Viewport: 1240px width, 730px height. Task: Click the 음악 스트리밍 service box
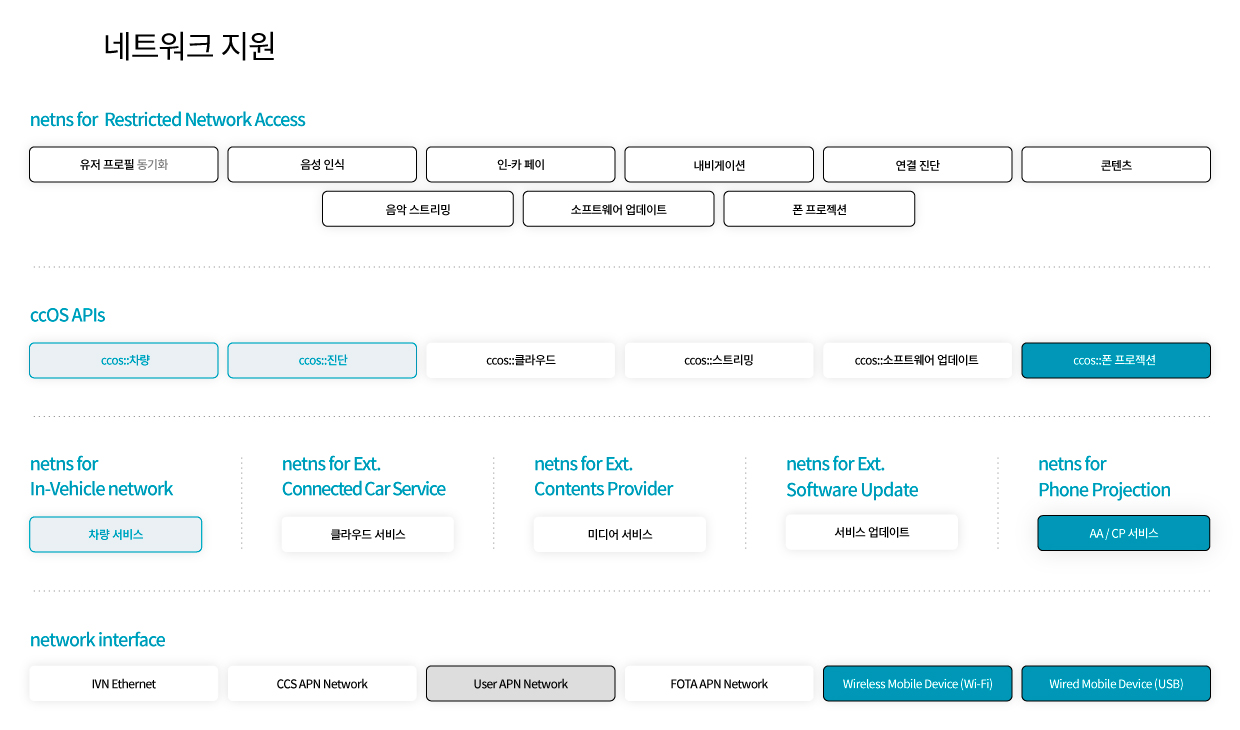(417, 208)
